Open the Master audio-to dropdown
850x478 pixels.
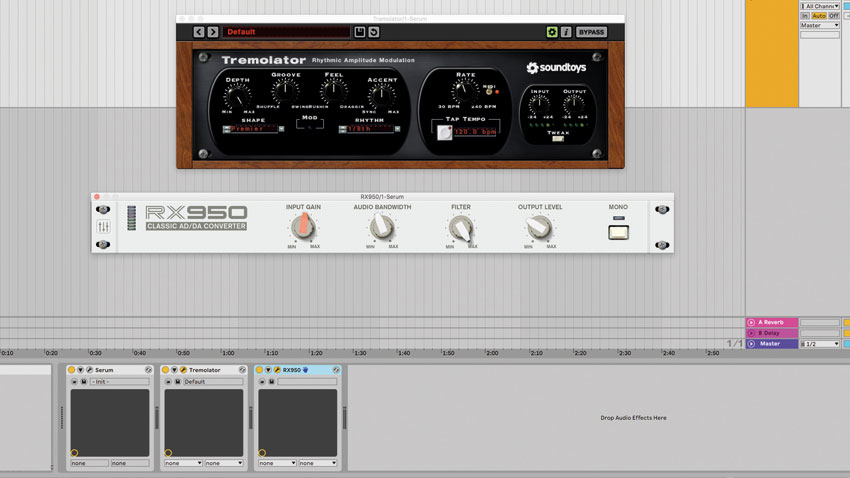click(820, 25)
